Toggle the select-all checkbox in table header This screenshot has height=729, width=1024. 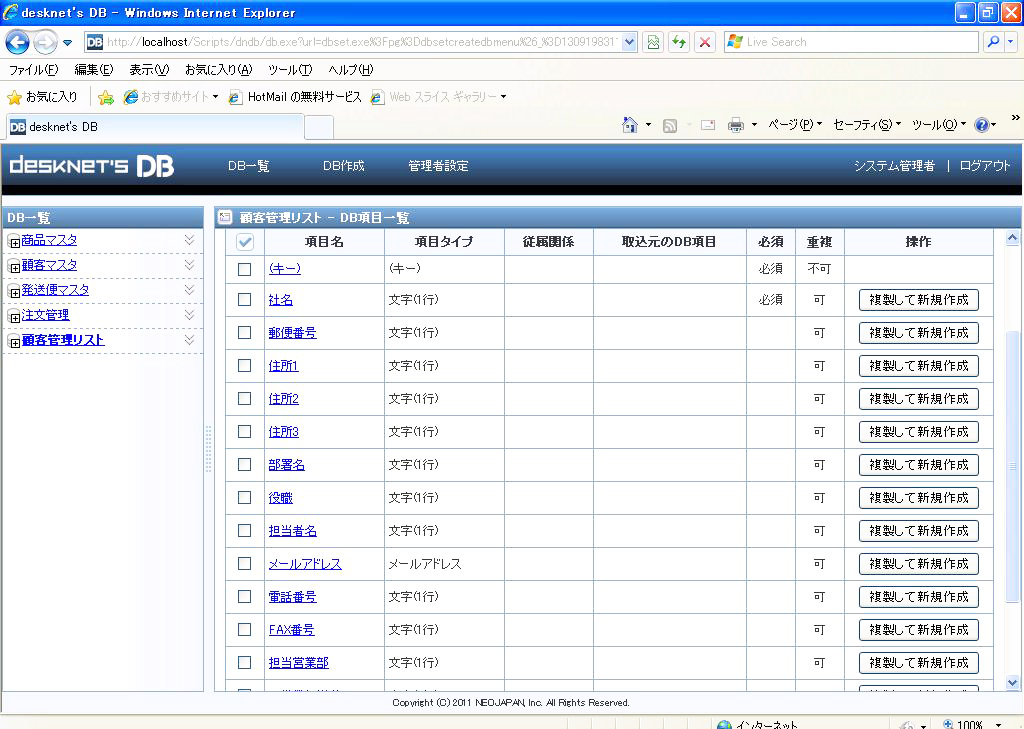(245, 242)
